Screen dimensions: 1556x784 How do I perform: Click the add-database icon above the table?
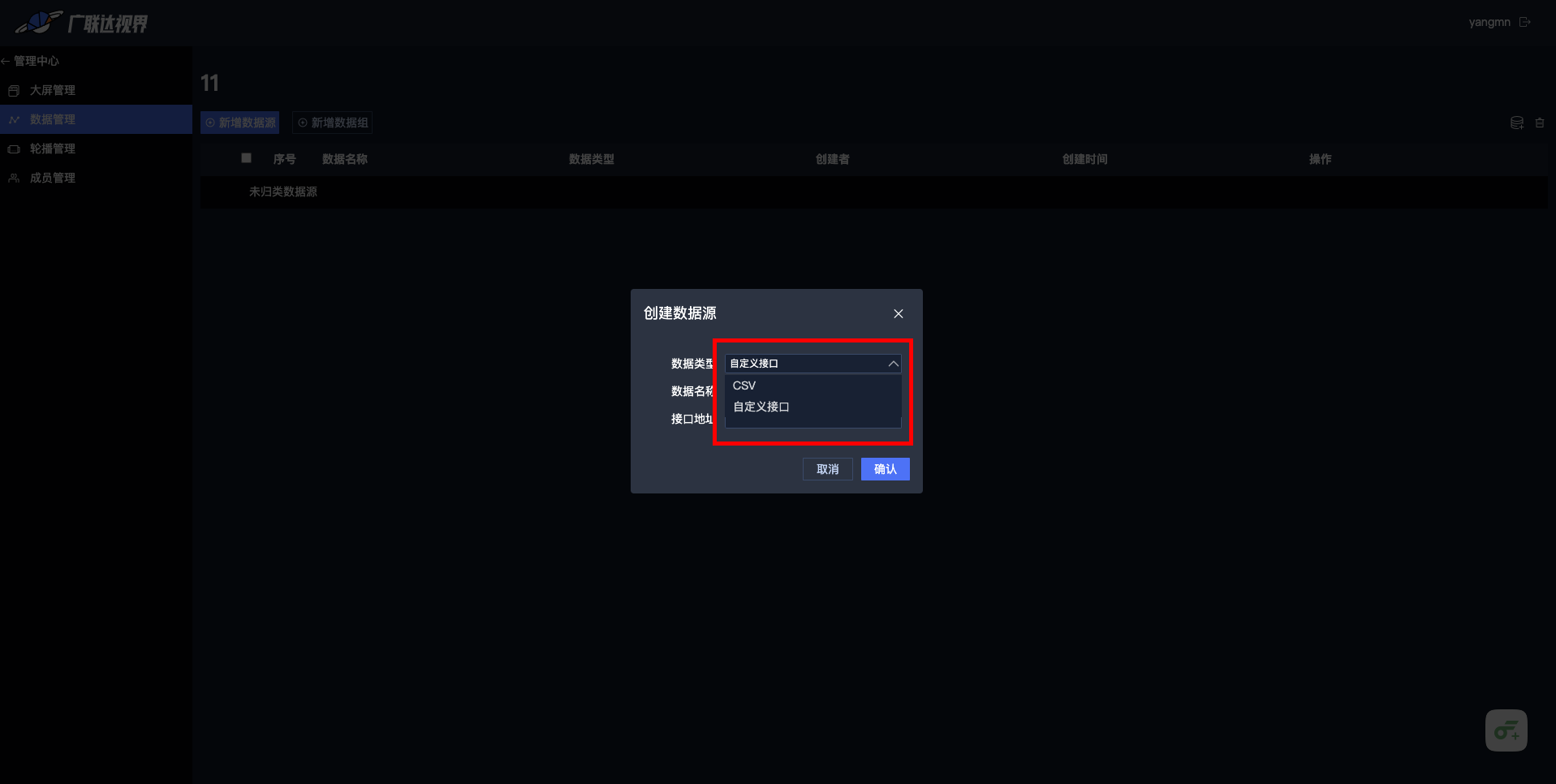[1516, 123]
